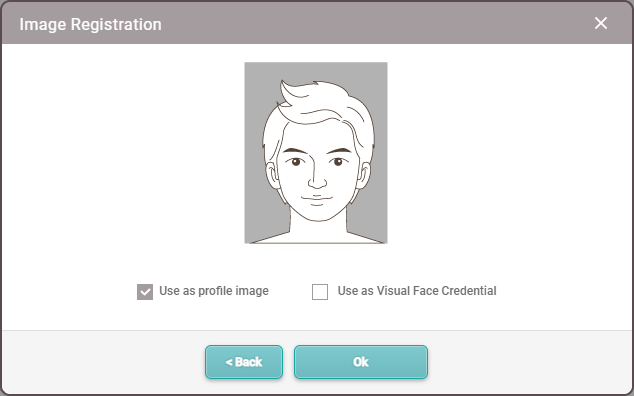Click the gray checkmark icon beside profile image
The width and height of the screenshot is (634, 396).
pos(145,292)
